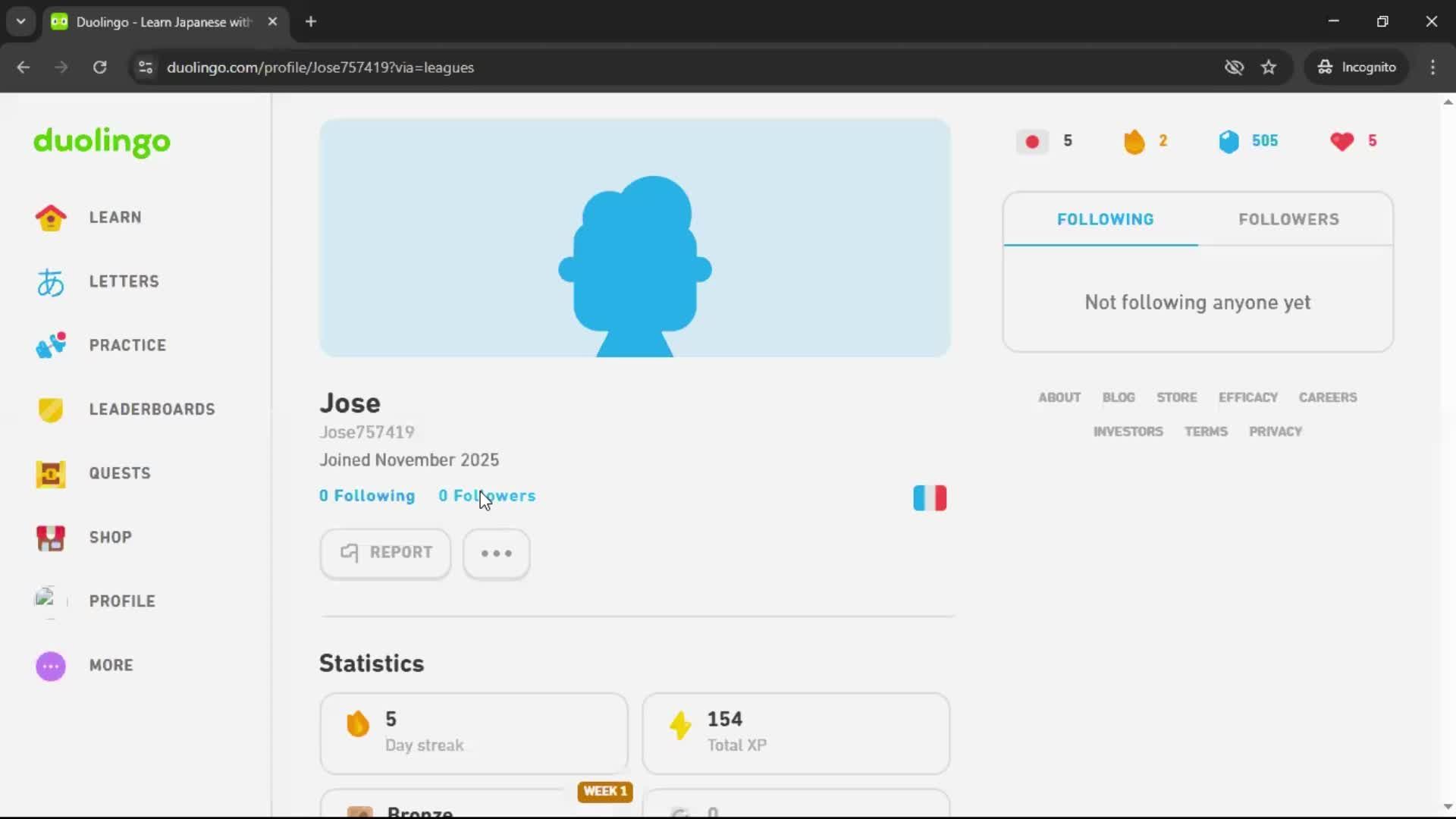Click the French flag on Jose's profile

(x=930, y=497)
